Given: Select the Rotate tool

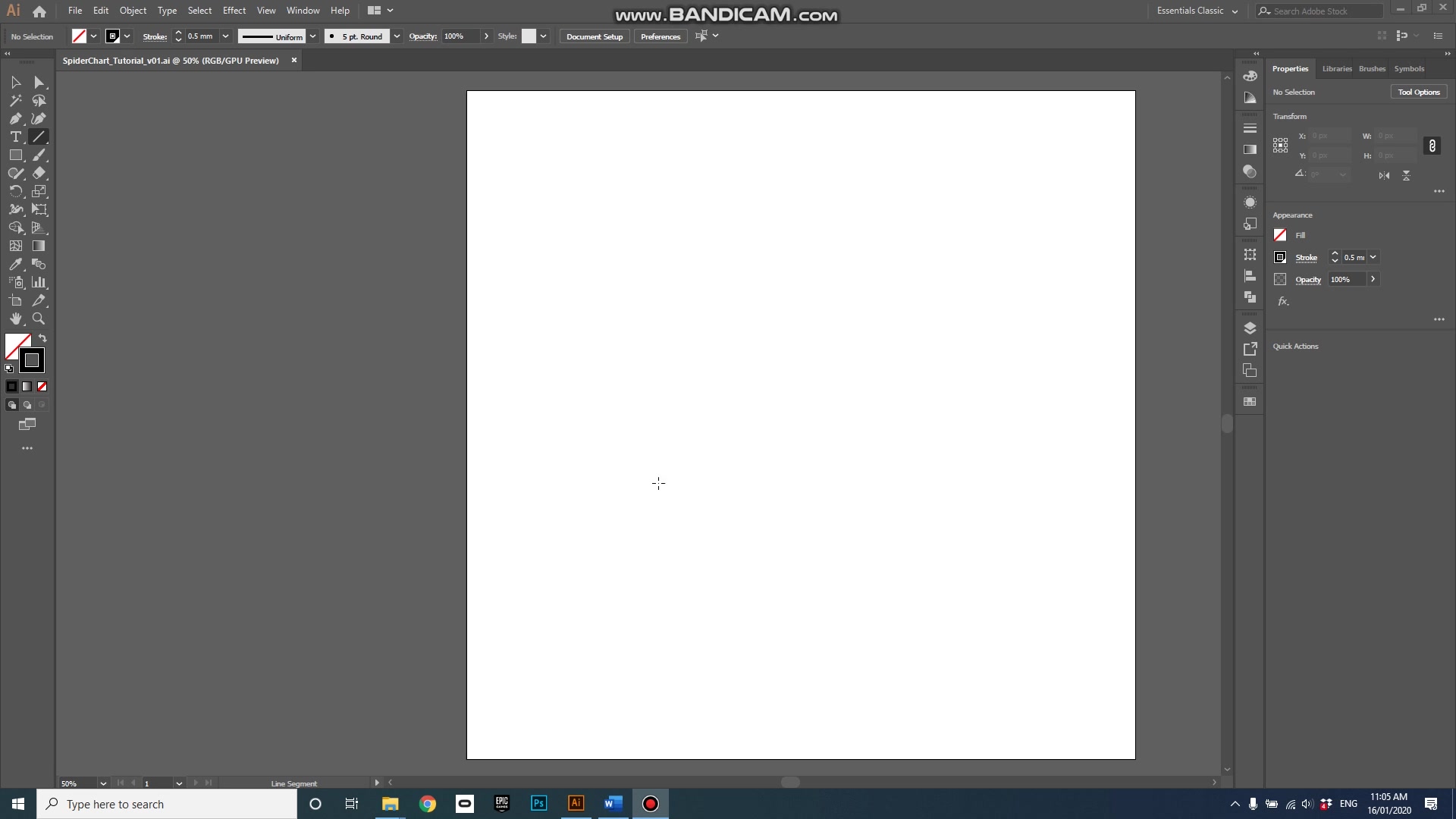Looking at the screenshot, I should (x=16, y=191).
